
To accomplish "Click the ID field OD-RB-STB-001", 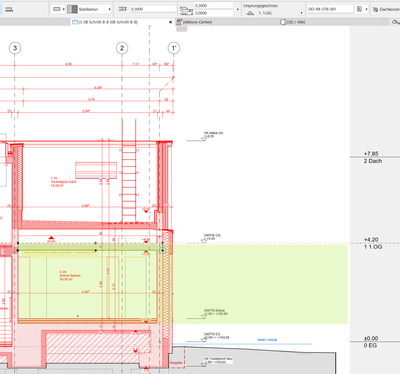I will point(330,9).
